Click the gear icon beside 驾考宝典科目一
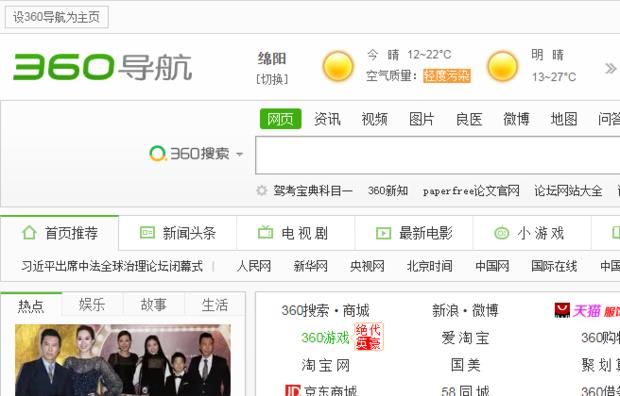The image size is (620, 396). 262,191
